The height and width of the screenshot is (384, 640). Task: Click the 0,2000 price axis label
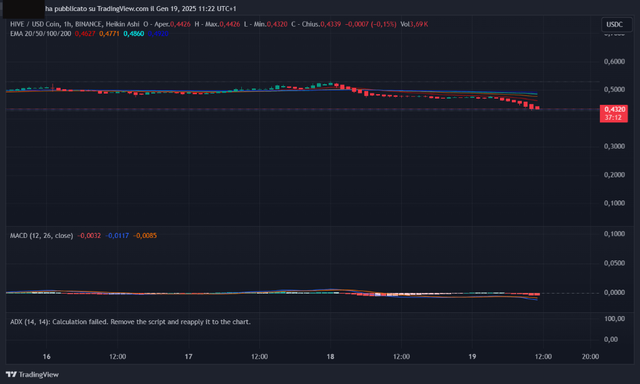[614, 175]
